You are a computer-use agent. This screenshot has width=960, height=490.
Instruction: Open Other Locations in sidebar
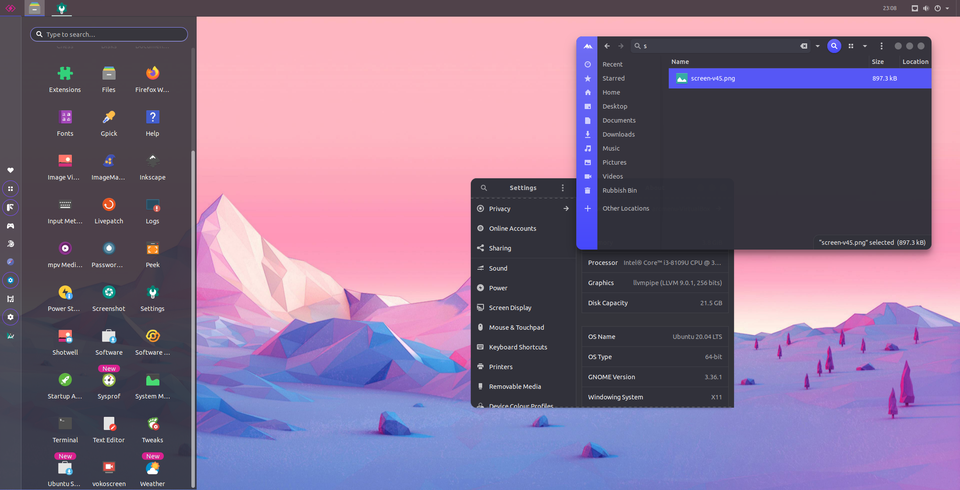click(x=626, y=209)
